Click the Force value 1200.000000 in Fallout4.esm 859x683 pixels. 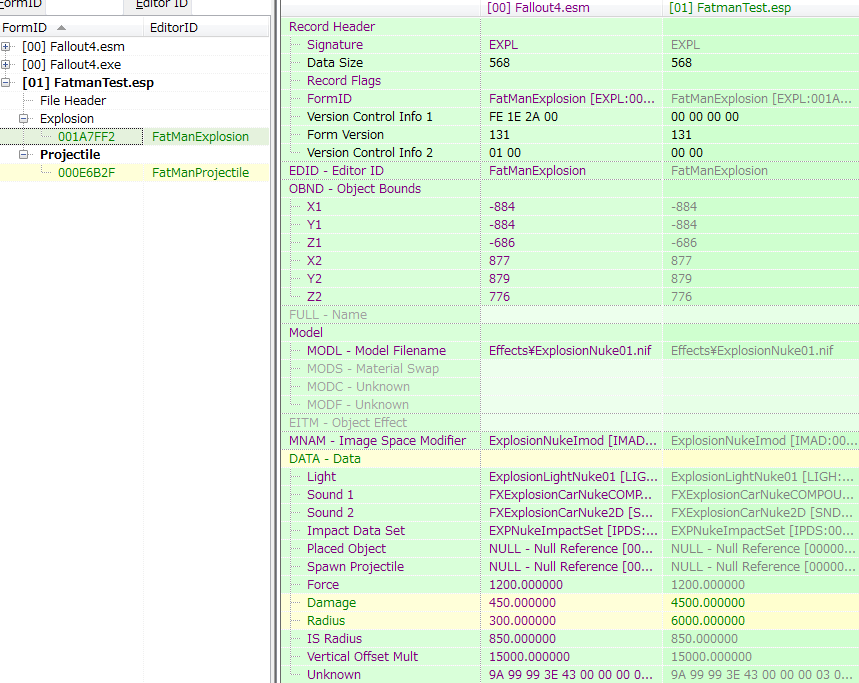525,585
